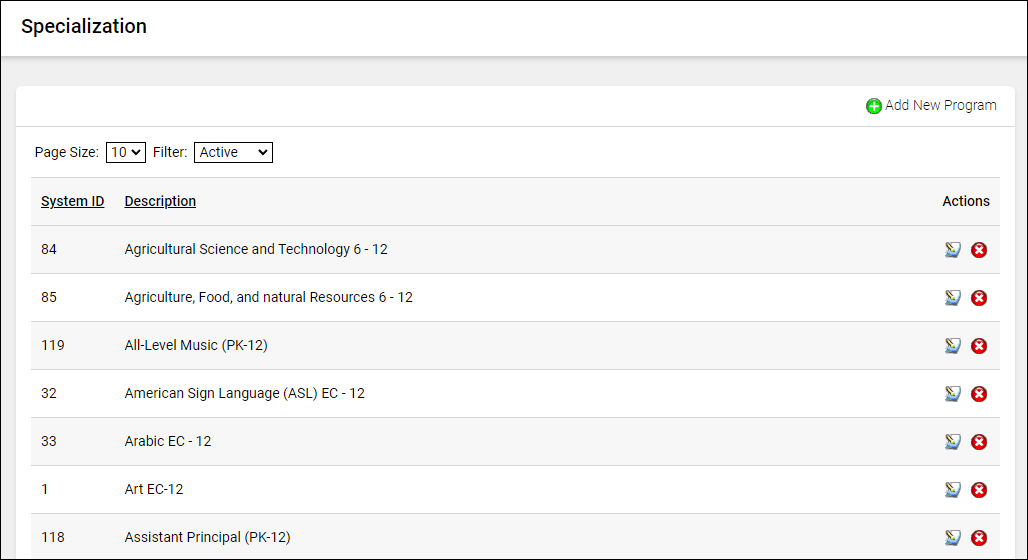Edit American Sign Language (ASL) EC - 12
This screenshot has height=560, width=1028.
click(953, 394)
